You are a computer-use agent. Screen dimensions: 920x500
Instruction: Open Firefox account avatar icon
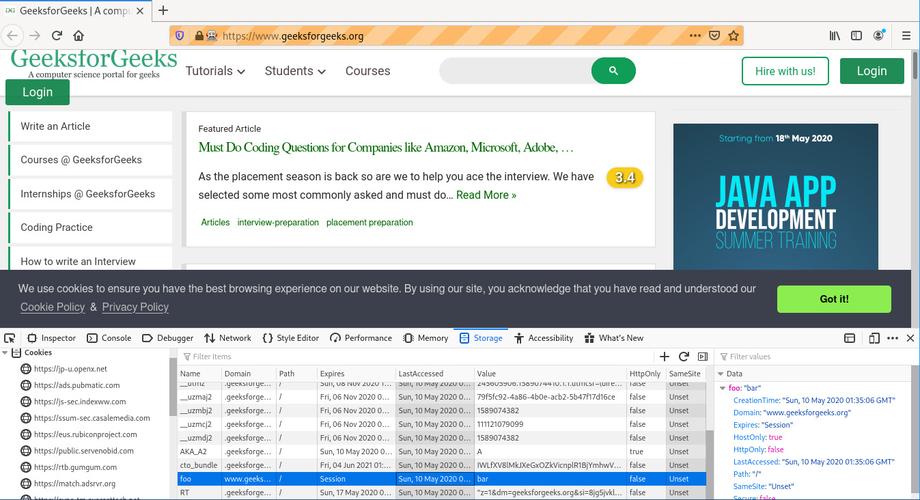point(878,35)
